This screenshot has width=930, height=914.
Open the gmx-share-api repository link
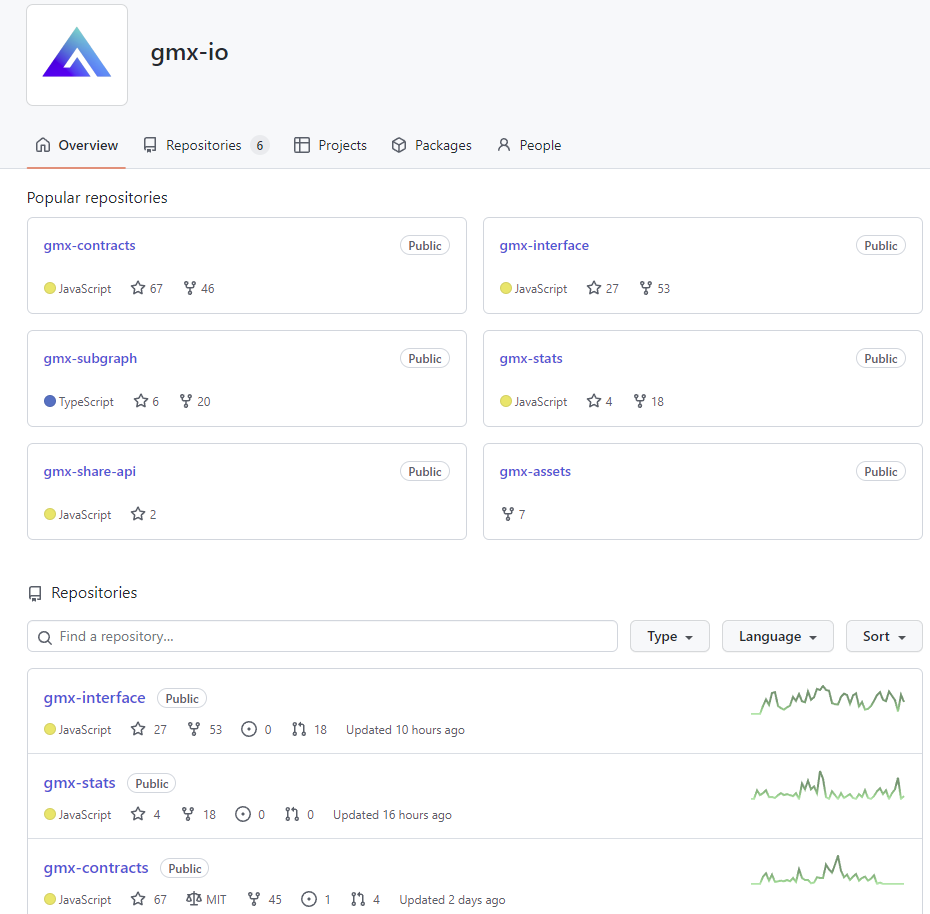point(90,472)
